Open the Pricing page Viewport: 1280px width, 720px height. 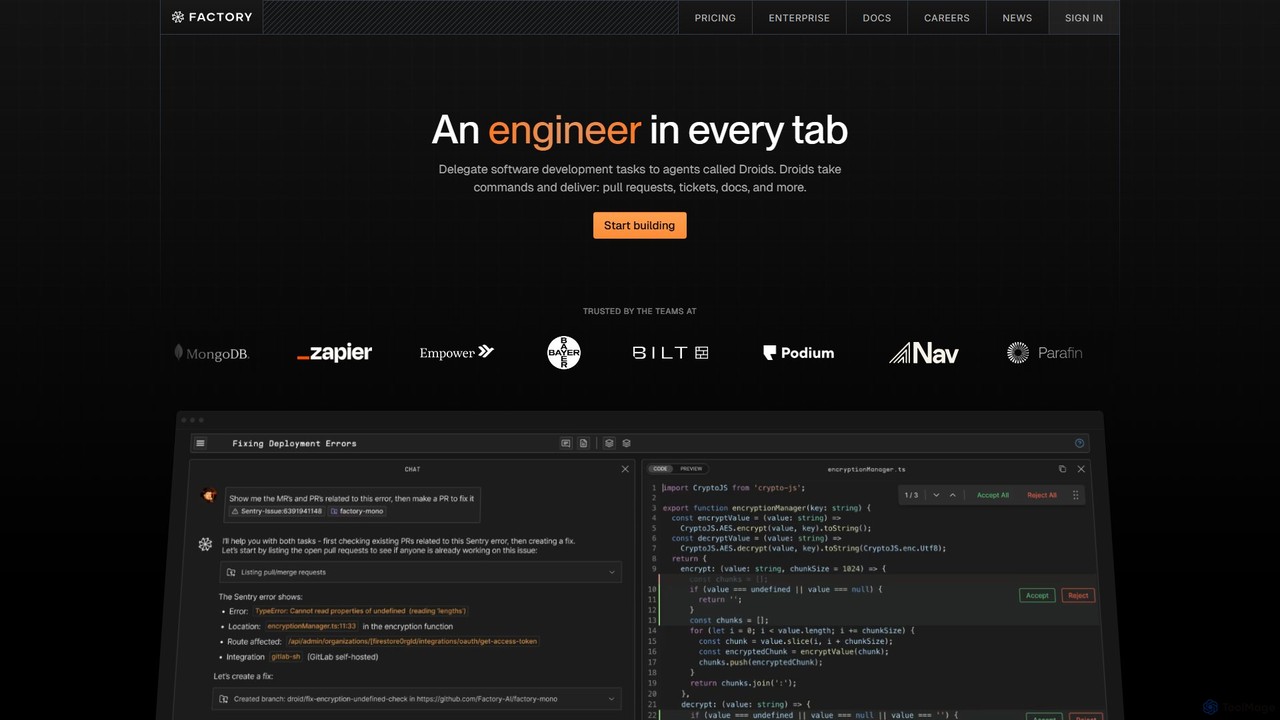(715, 18)
